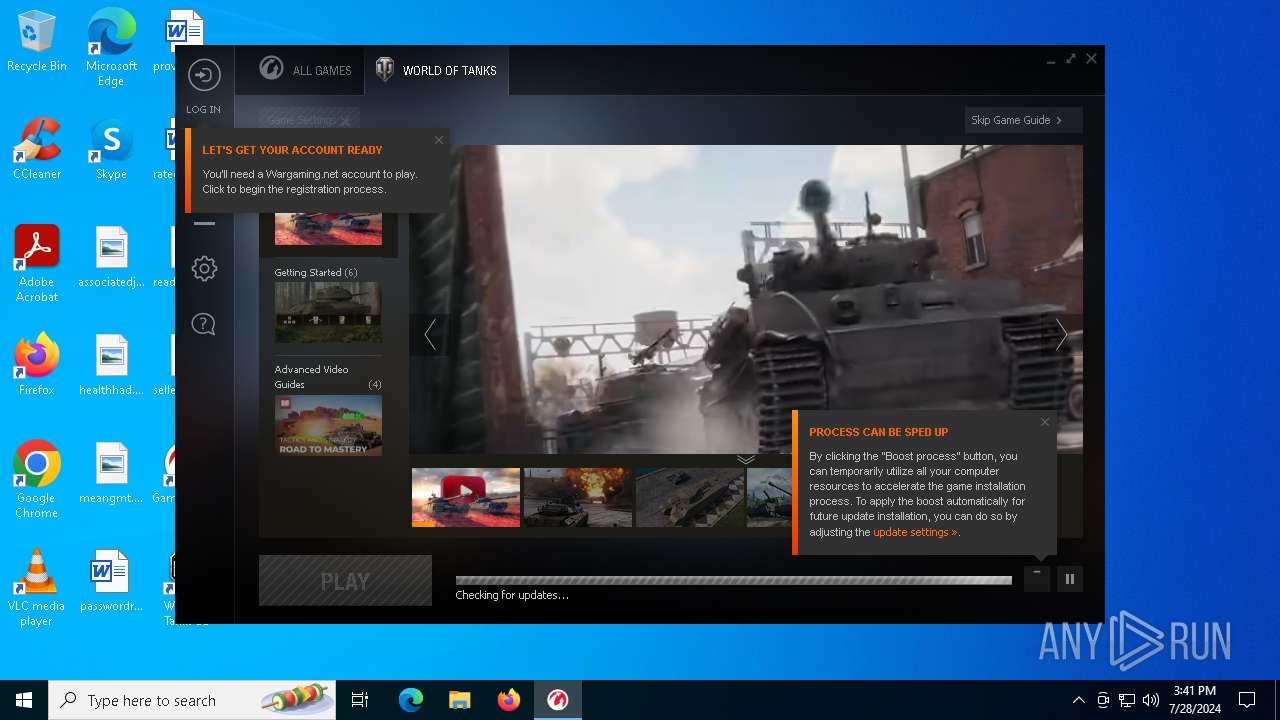Select the meangmt image file on desktop

pyautogui.click(x=111, y=473)
